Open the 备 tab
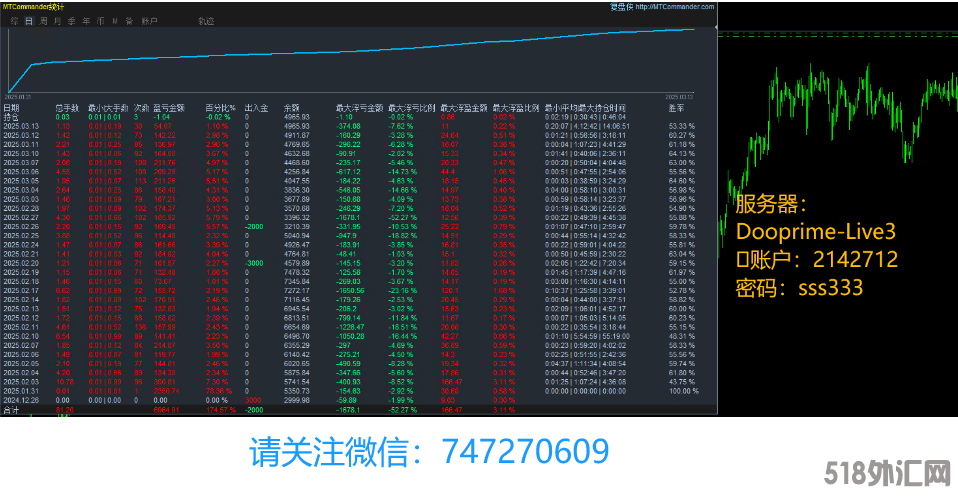 (x=129, y=21)
